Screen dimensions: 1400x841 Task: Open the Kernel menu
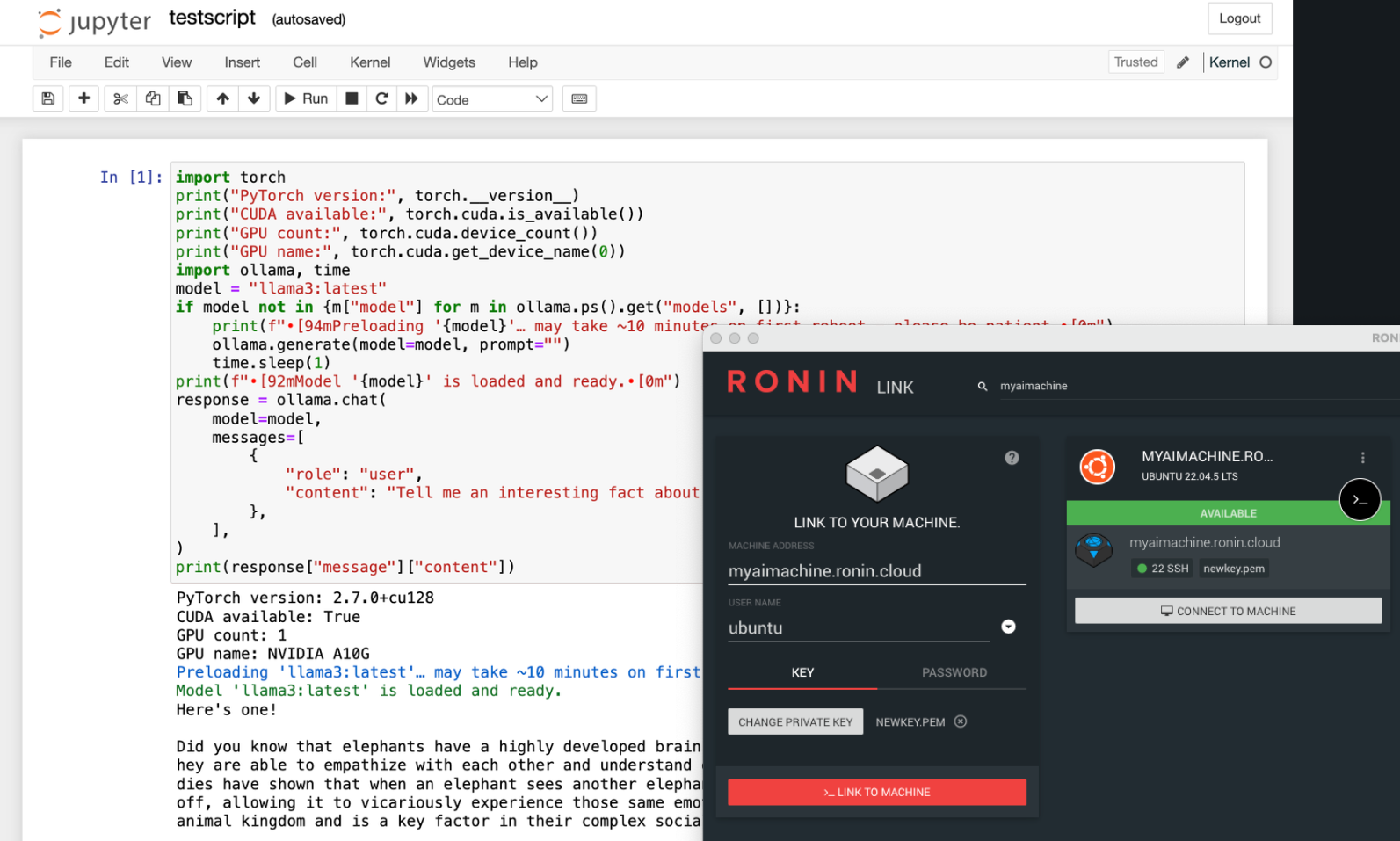pos(370,62)
